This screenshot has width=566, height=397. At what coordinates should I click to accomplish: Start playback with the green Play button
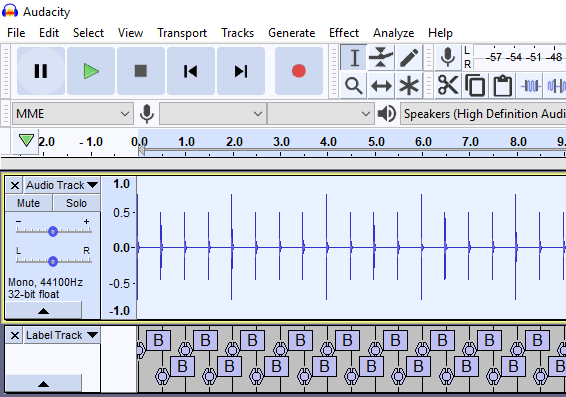(x=91, y=71)
